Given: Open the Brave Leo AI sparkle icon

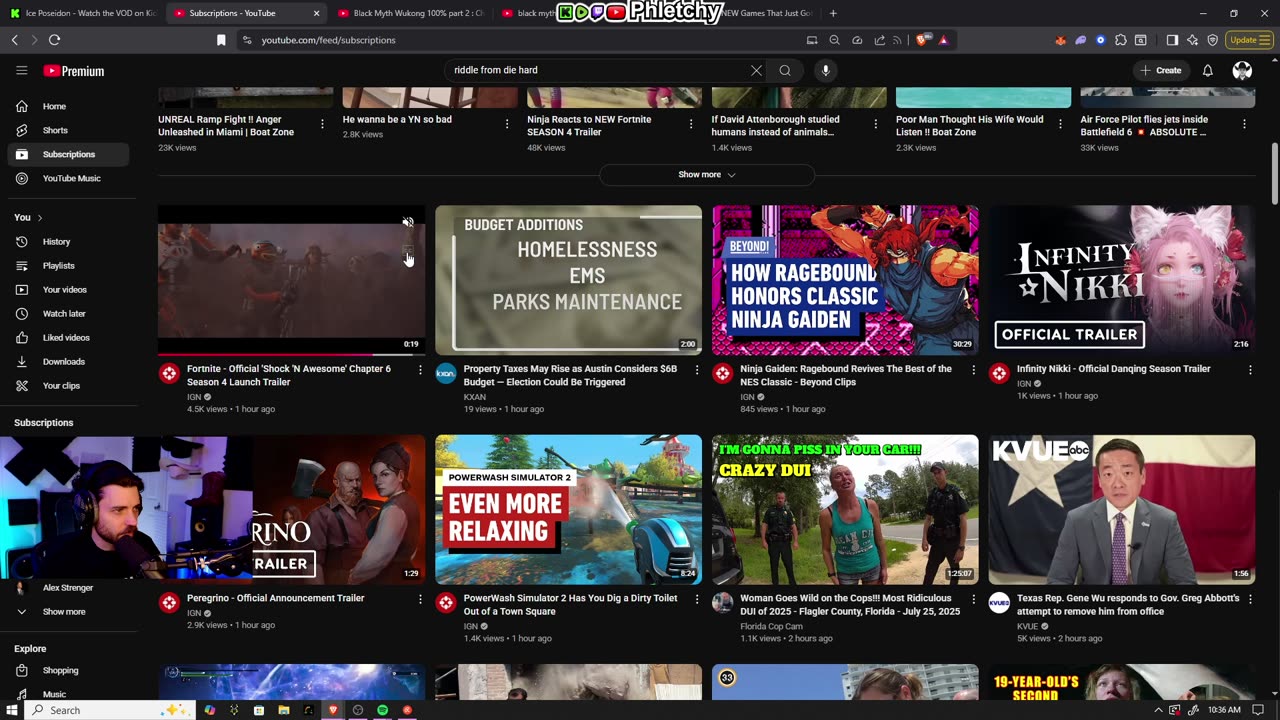Looking at the screenshot, I should click(x=1192, y=40).
